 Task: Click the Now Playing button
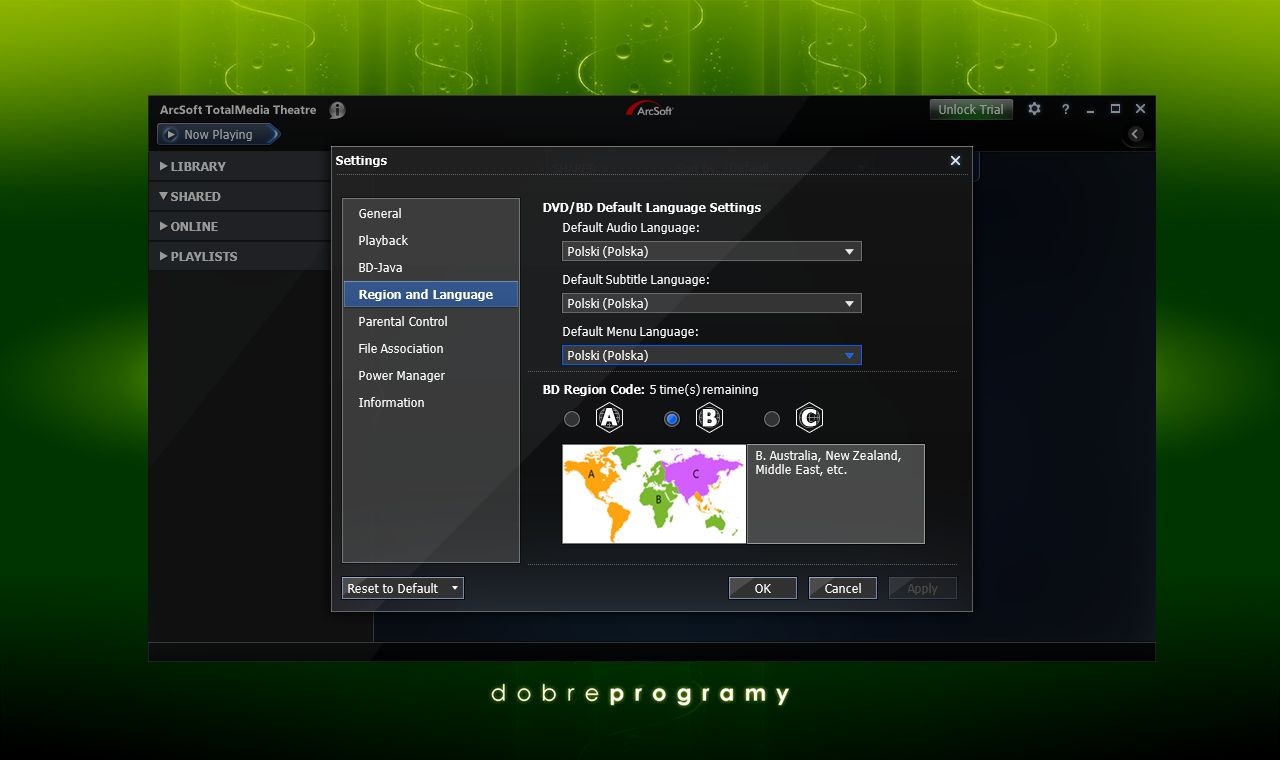(x=218, y=134)
